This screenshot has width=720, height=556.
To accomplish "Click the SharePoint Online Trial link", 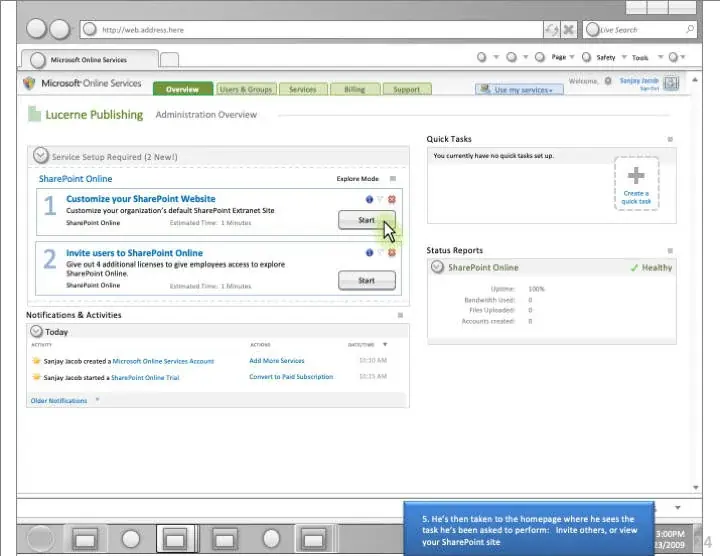I will point(145,377).
